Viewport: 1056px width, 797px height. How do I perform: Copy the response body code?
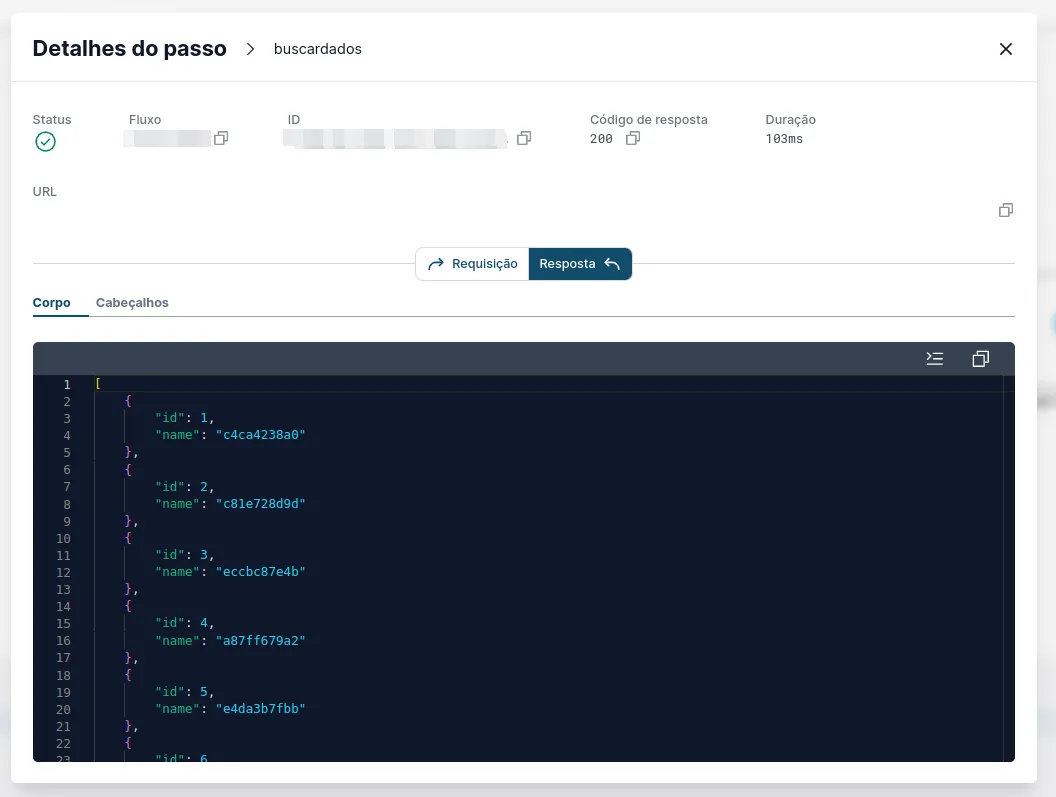pos(981,358)
